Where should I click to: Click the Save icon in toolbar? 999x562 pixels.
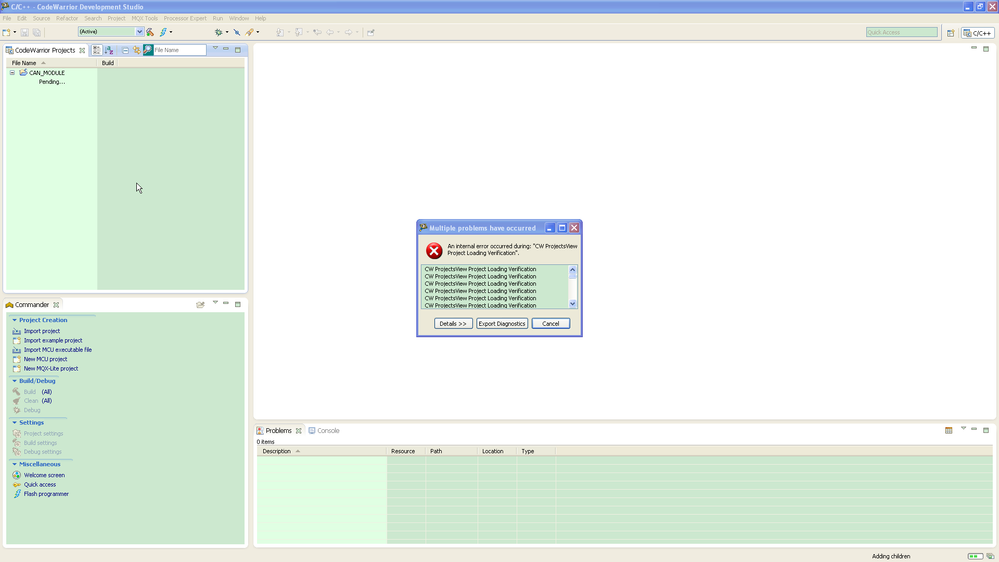25,32
